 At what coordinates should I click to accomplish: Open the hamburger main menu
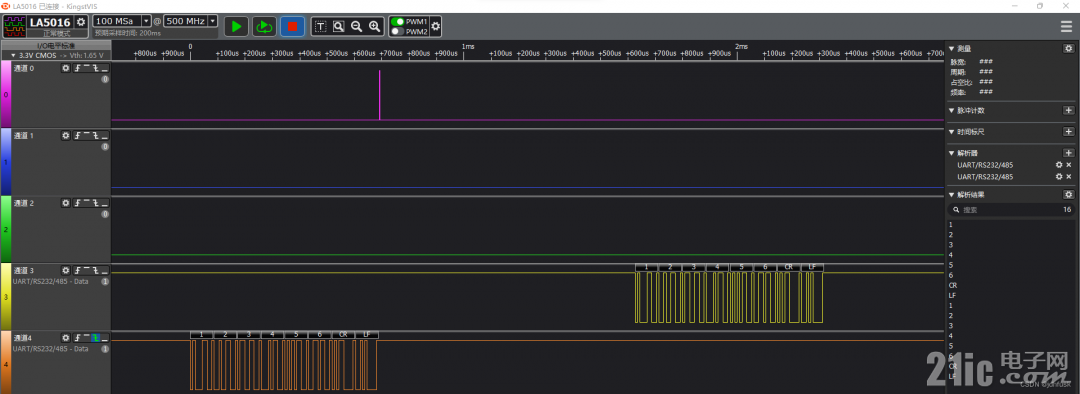pos(1066,26)
